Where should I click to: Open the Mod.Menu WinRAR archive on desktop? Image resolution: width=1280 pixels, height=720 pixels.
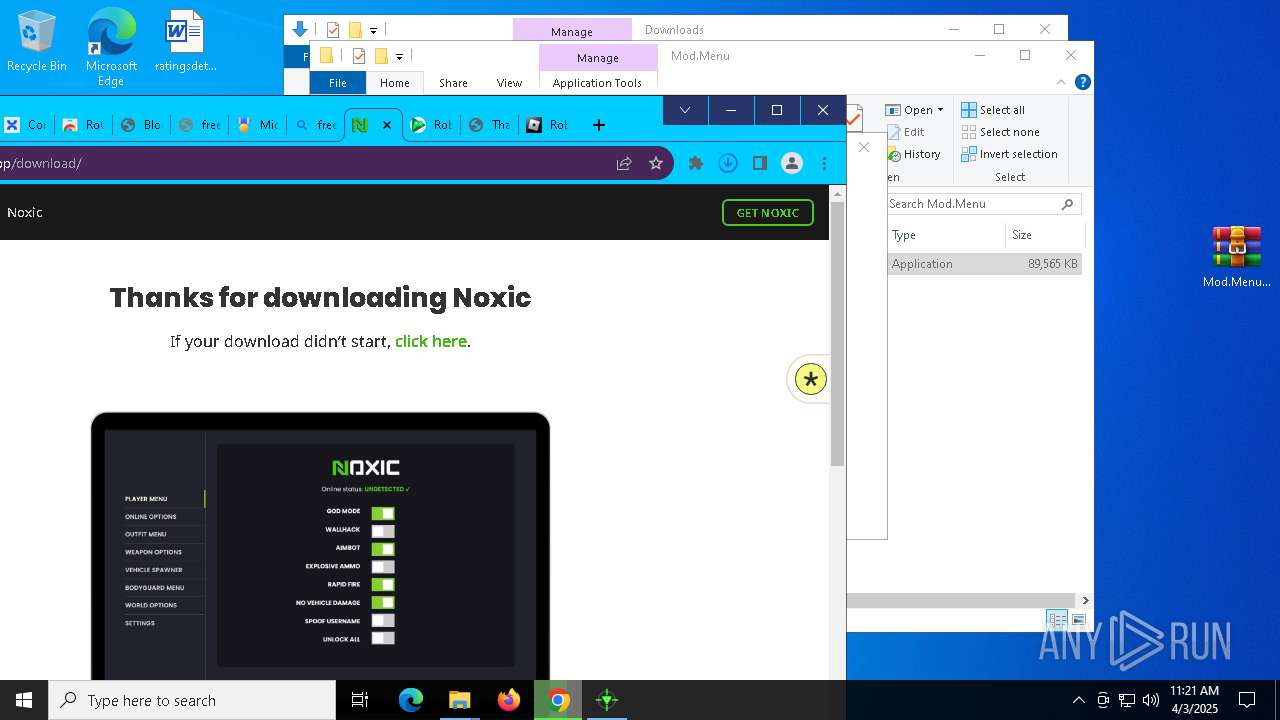pos(1236,257)
